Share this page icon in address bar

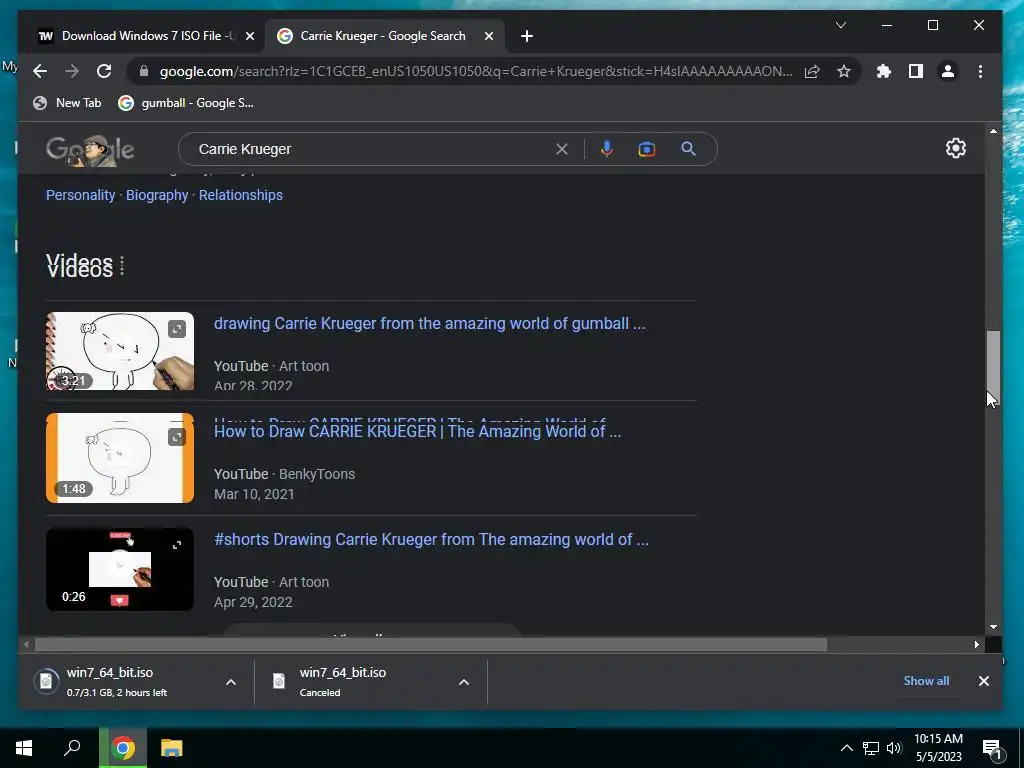coord(812,71)
